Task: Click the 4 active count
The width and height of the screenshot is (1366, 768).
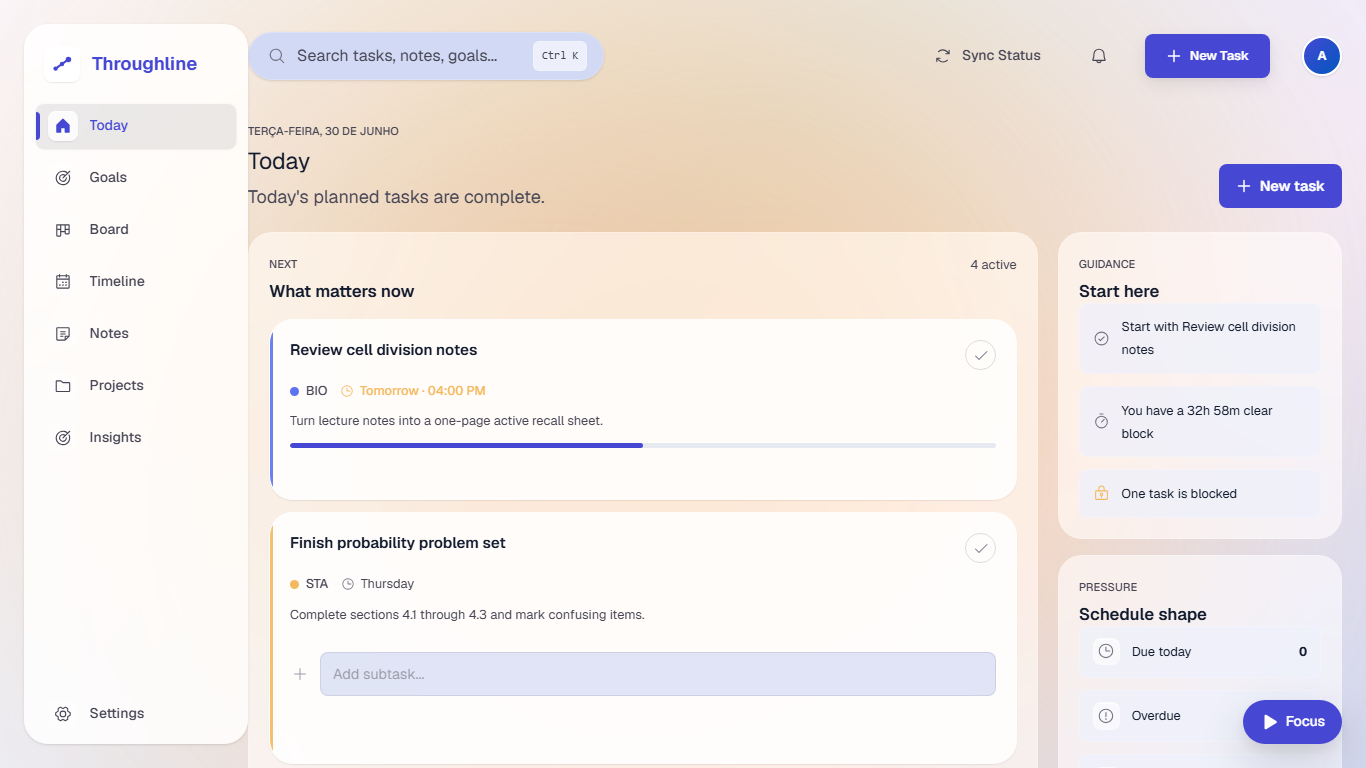Action: (x=993, y=265)
